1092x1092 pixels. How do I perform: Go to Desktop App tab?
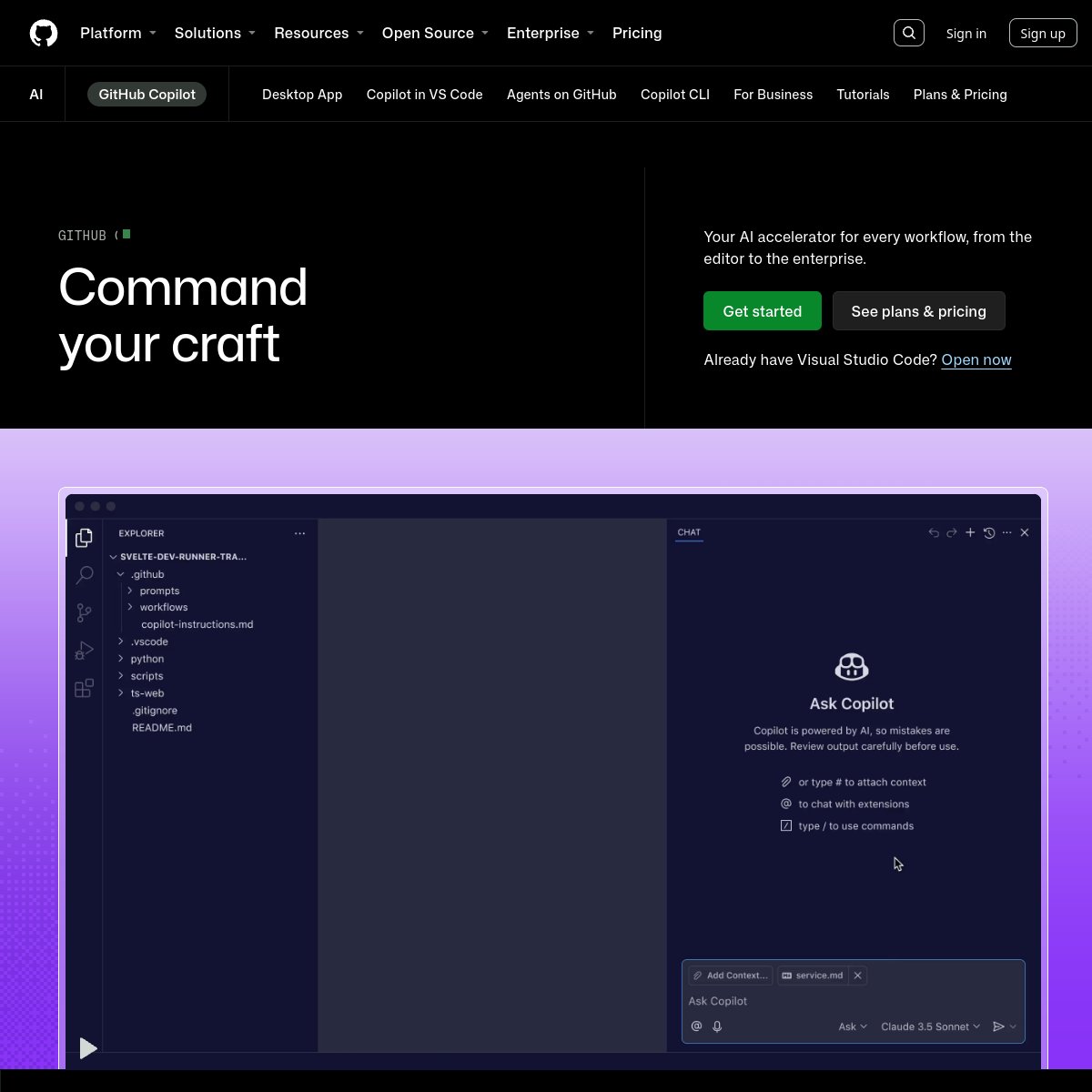click(x=302, y=95)
